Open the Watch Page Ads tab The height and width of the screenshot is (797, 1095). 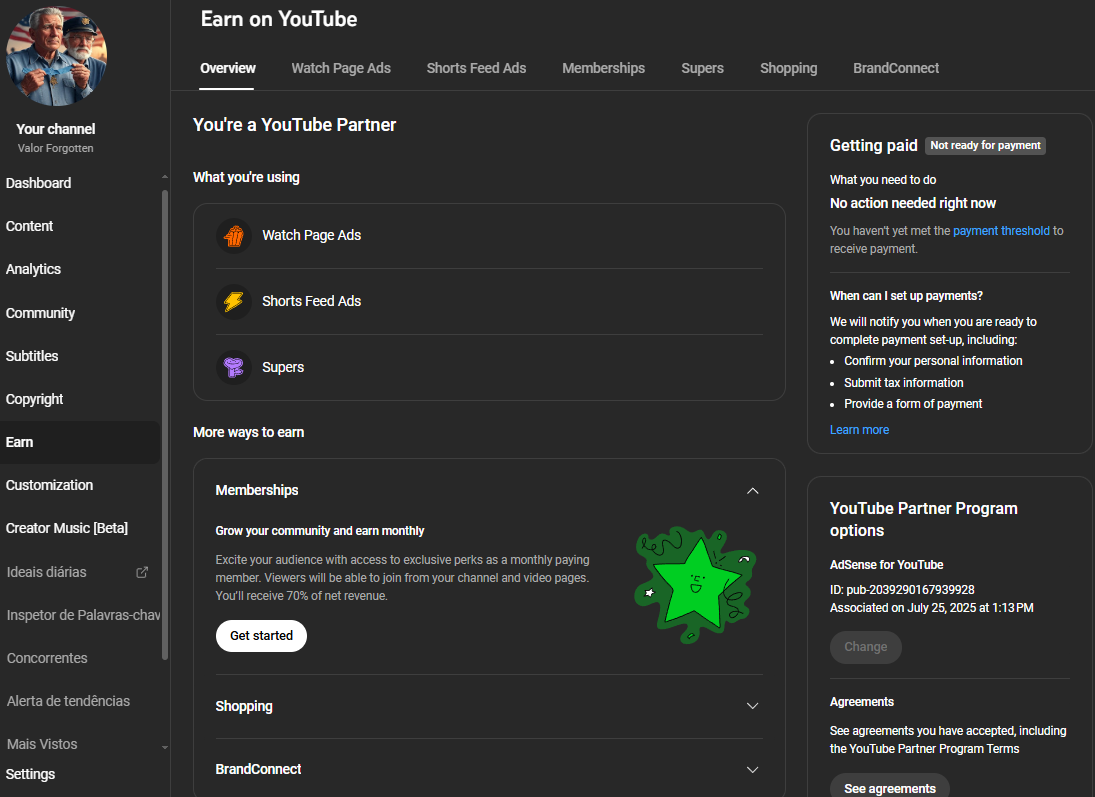click(x=341, y=68)
